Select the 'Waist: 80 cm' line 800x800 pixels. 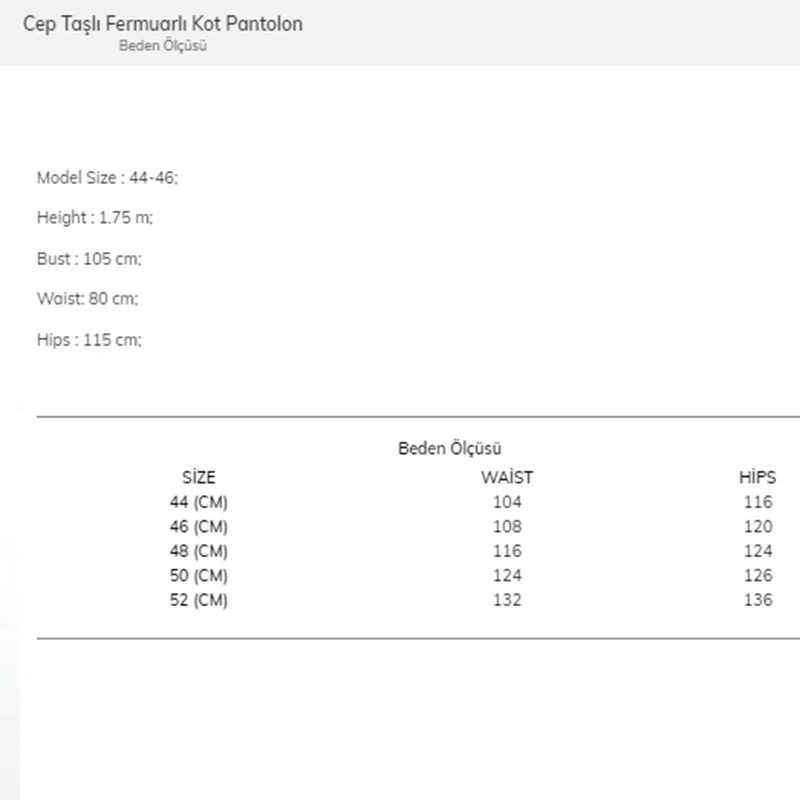[x=87, y=299]
